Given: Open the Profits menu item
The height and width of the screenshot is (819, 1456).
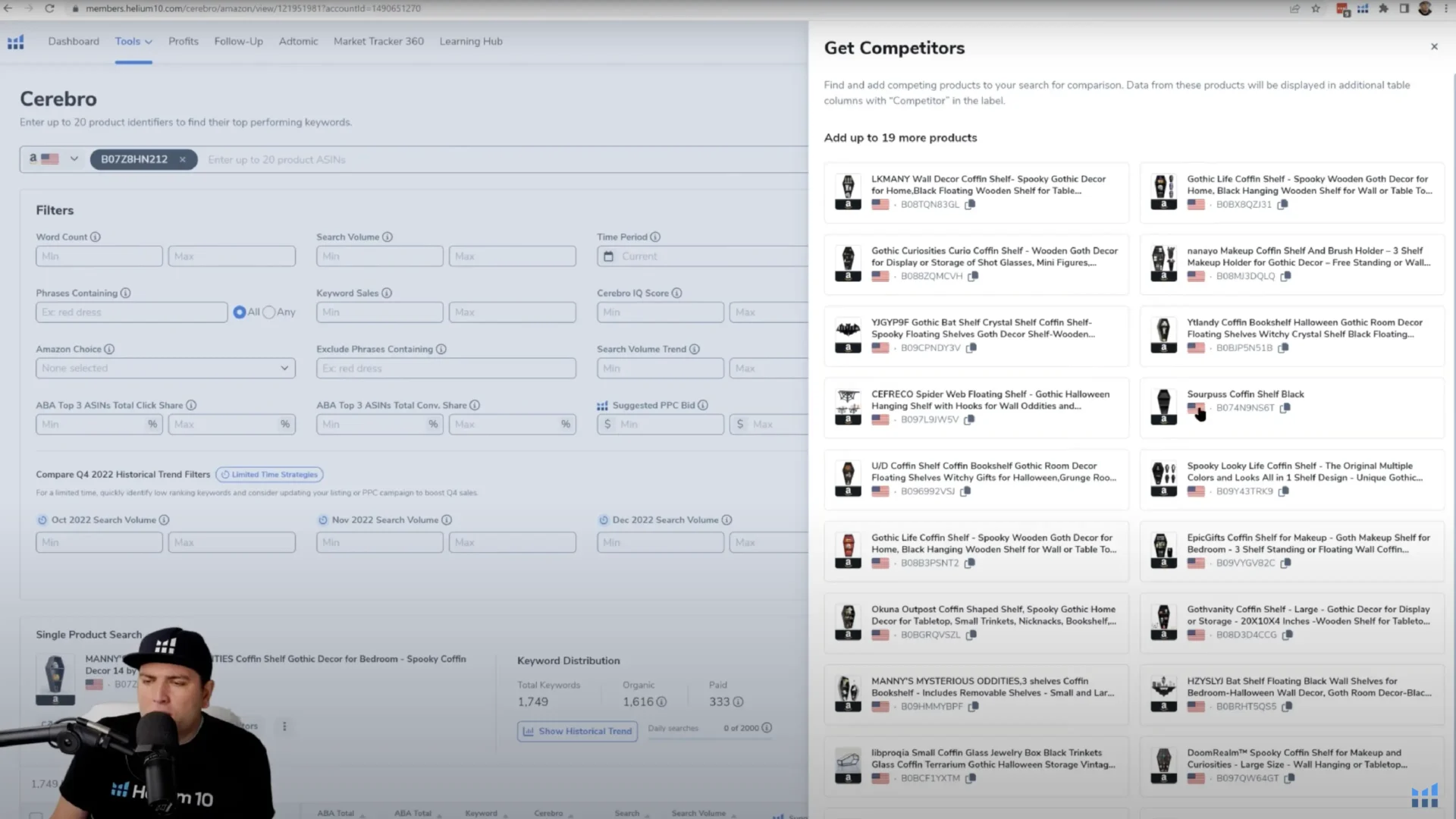Looking at the screenshot, I should pyautogui.click(x=184, y=42).
